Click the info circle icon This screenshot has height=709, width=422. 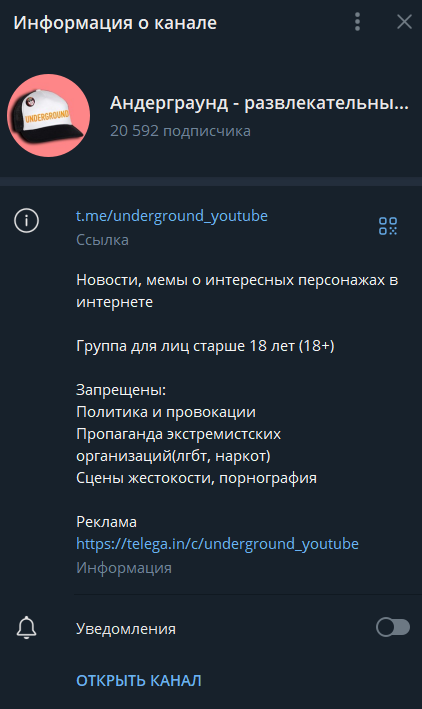[x=27, y=221]
